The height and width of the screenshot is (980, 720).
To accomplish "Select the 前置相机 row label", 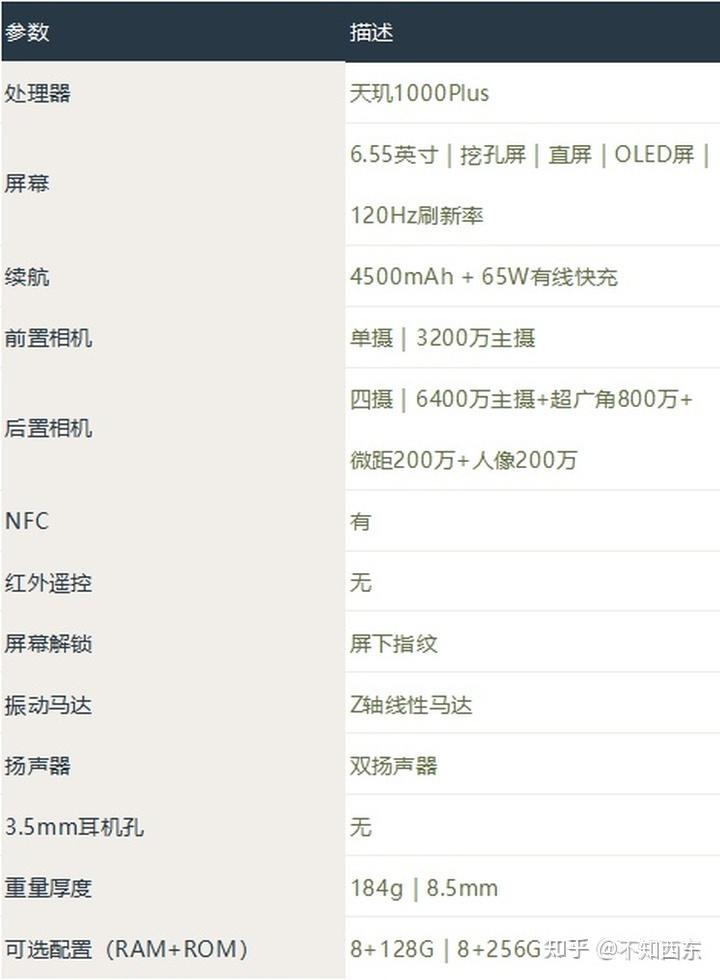I will pos(48,338).
